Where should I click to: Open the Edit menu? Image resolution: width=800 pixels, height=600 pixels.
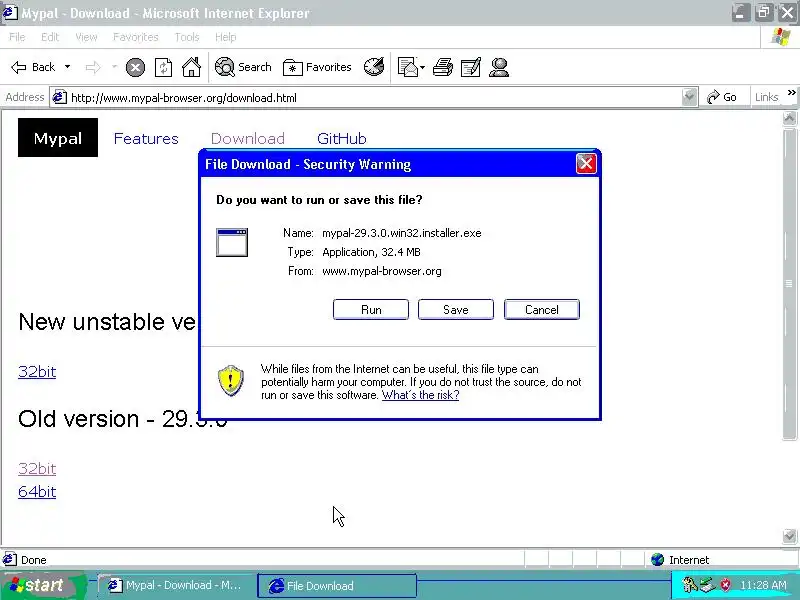[50, 37]
